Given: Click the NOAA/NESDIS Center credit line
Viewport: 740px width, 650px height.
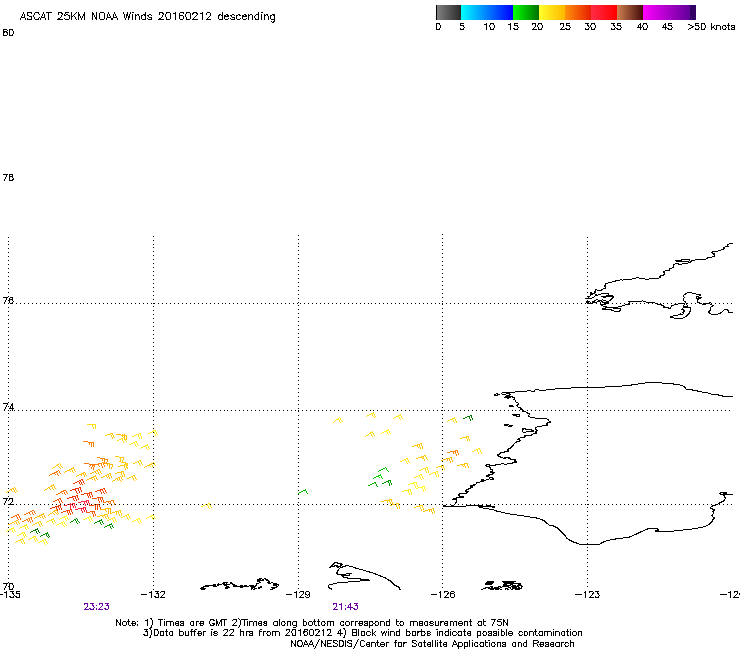Looking at the screenshot, I should click(x=432, y=644).
